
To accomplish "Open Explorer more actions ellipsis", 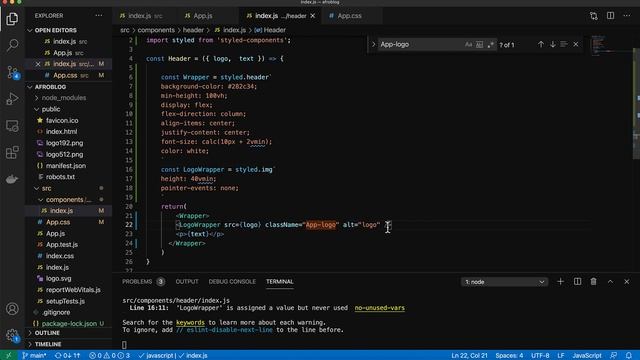I will coord(99,16).
